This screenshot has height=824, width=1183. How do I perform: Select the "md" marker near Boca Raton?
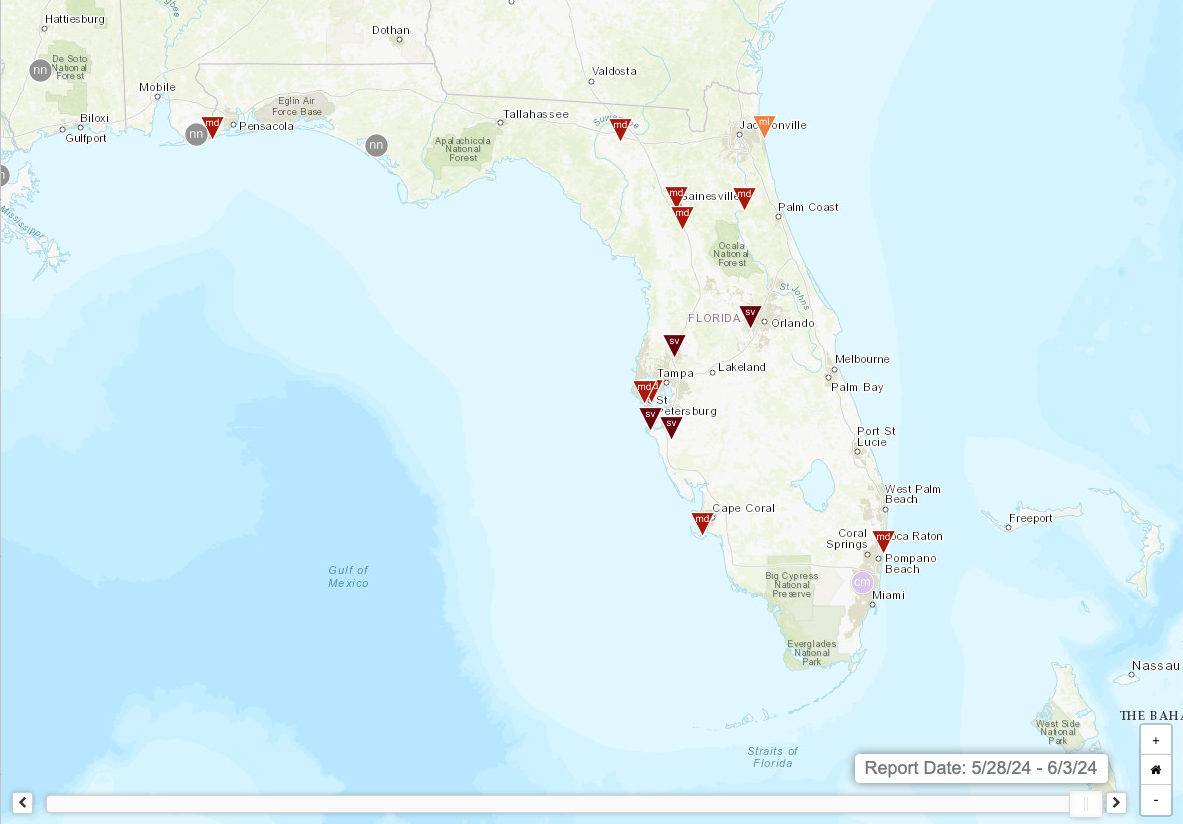884,539
